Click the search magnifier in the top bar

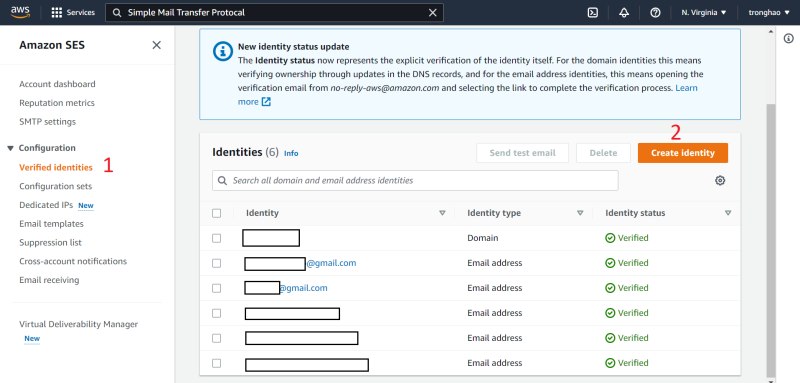(117, 13)
